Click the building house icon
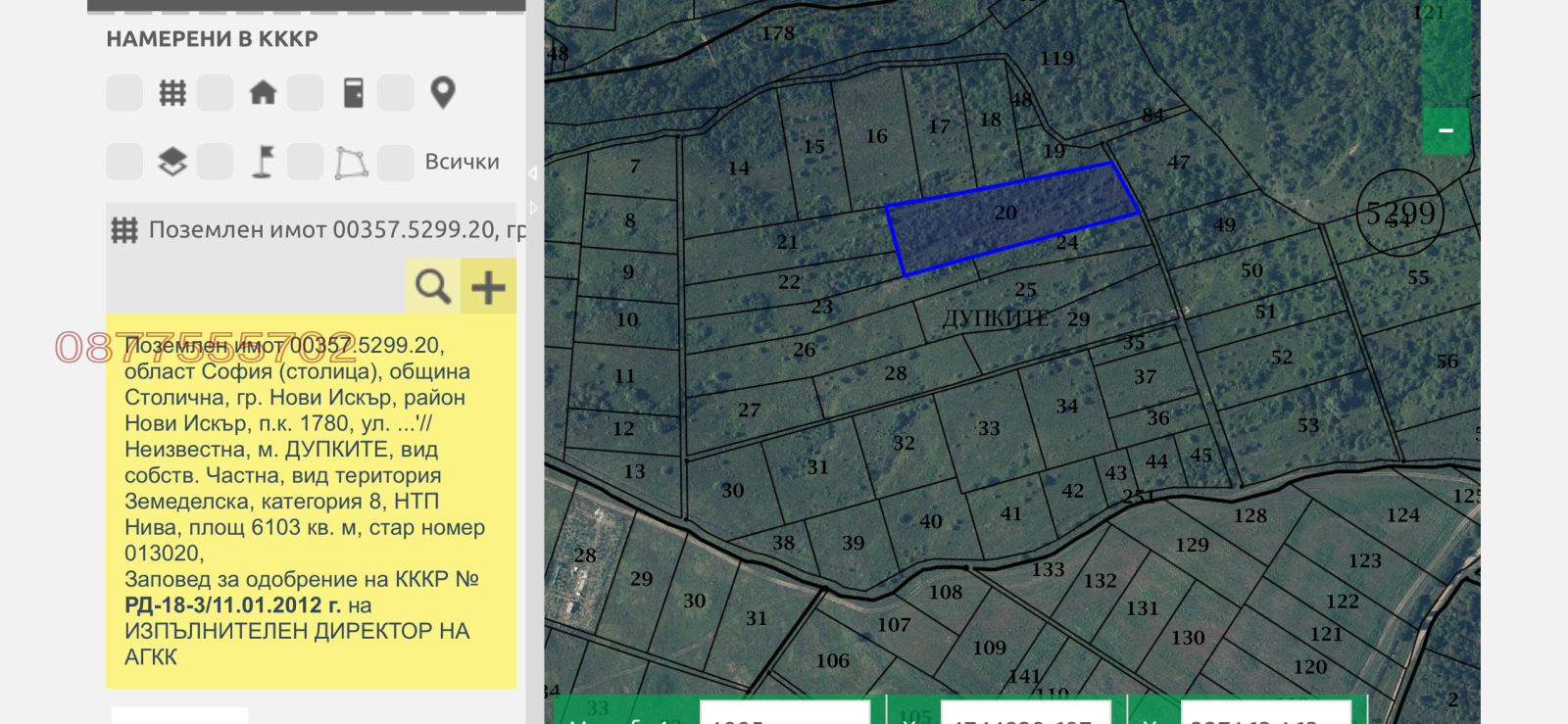Viewport: 1568px width, 724px height. 263,93
